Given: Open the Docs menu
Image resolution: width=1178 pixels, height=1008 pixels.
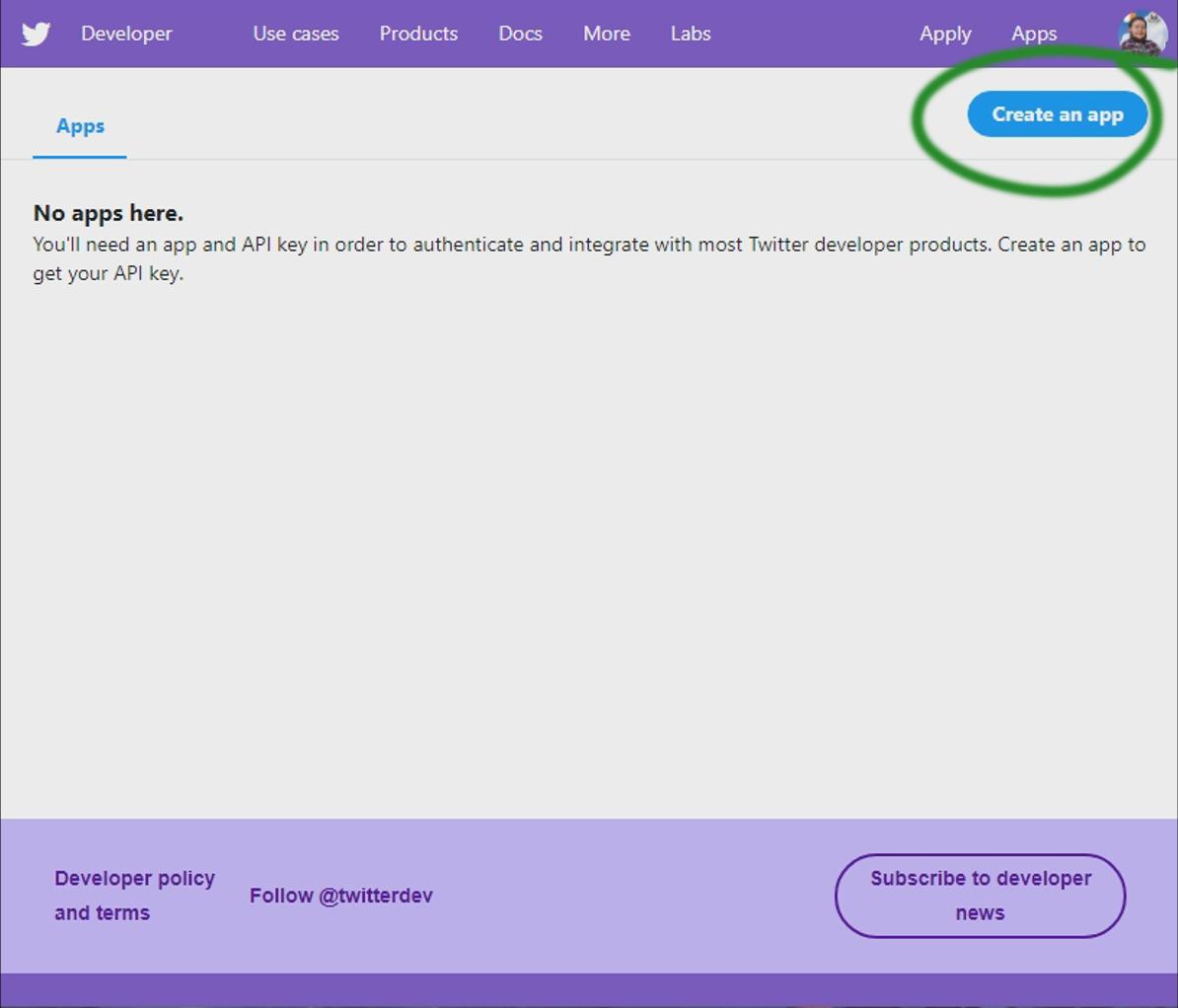Looking at the screenshot, I should click(520, 34).
